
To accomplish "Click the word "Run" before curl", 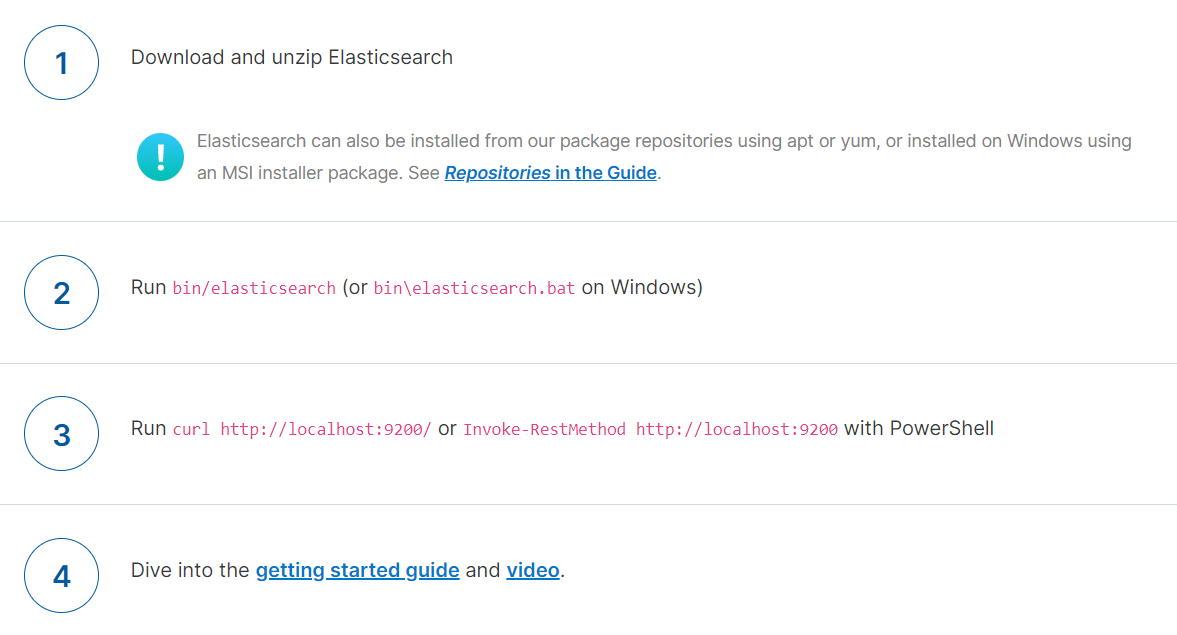I will click(x=148, y=429).
